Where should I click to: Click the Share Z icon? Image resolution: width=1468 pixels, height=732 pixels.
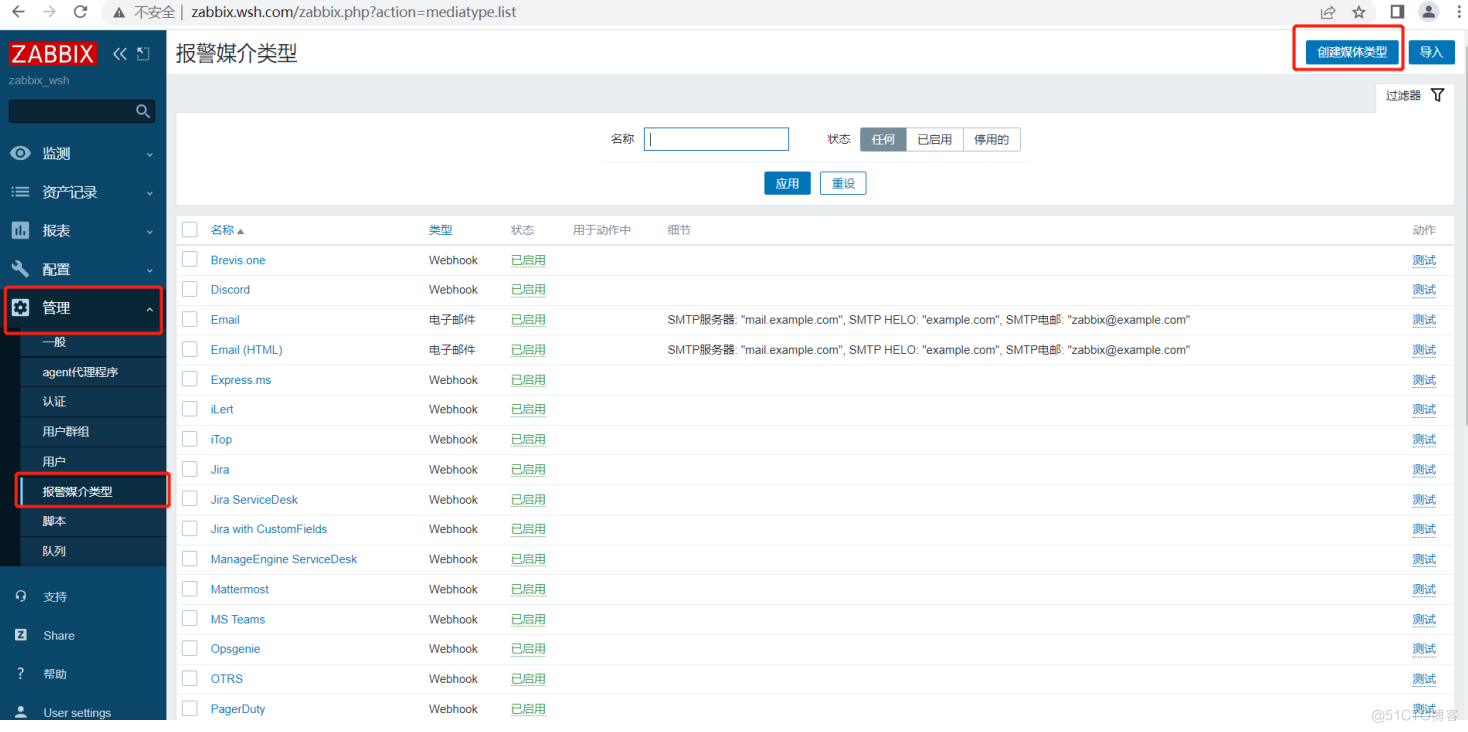(20, 635)
